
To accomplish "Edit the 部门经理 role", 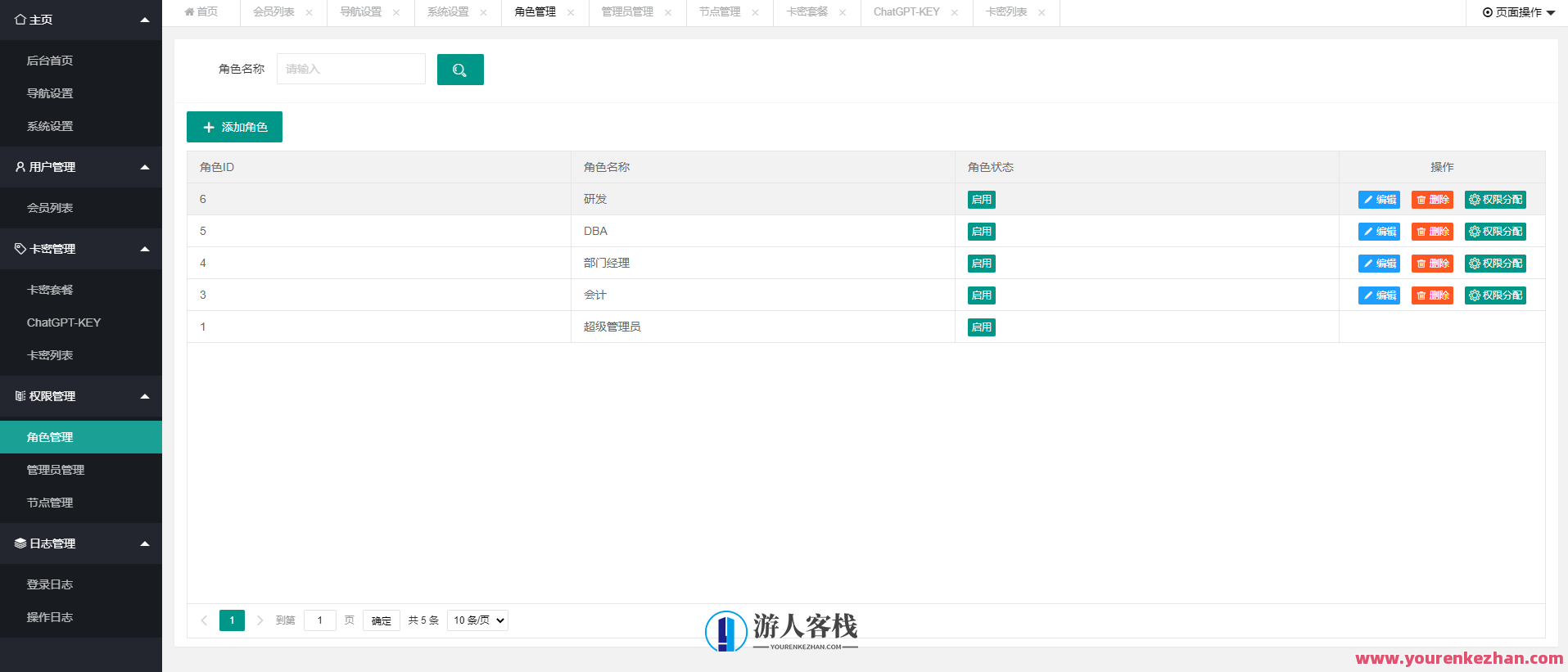I will coord(1379,264).
